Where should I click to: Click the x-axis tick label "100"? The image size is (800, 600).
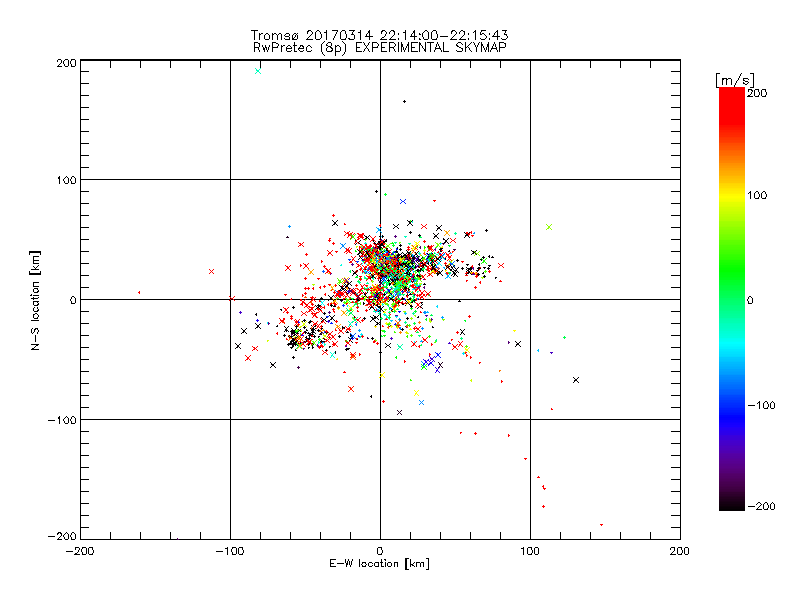530,551
